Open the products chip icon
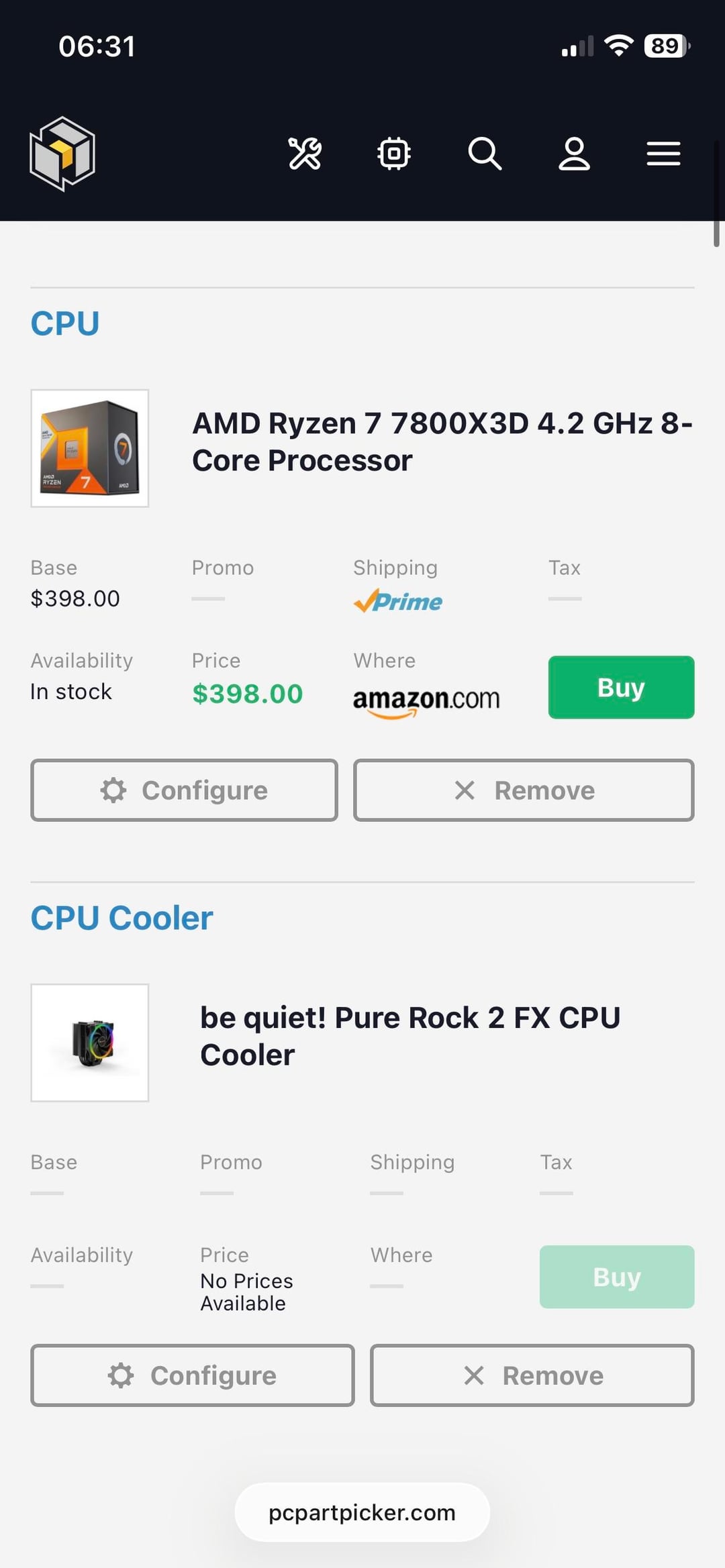This screenshot has width=725, height=1568. click(394, 154)
